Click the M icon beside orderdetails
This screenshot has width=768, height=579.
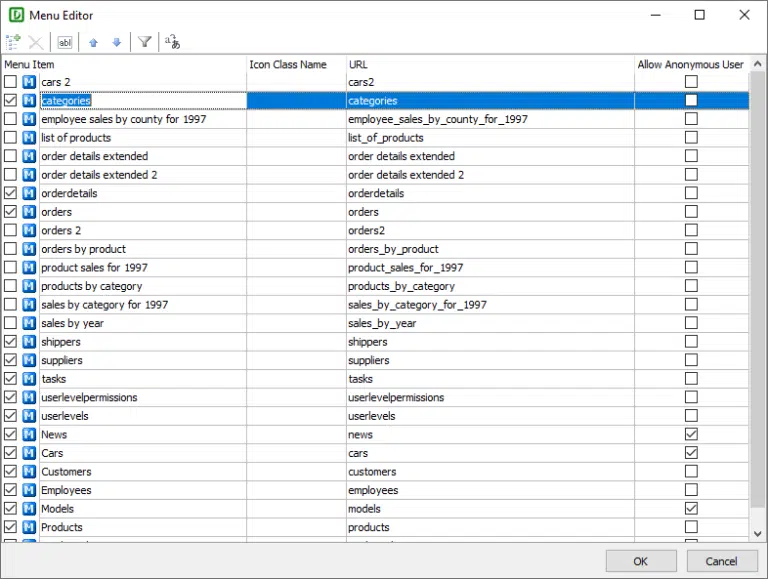(x=29, y=193)
